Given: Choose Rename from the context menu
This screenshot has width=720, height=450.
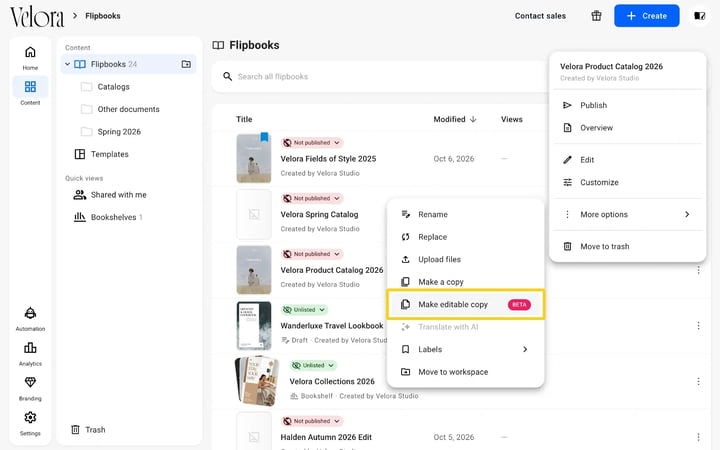Looking at the screenshot, I should click(x=466, y=214).
